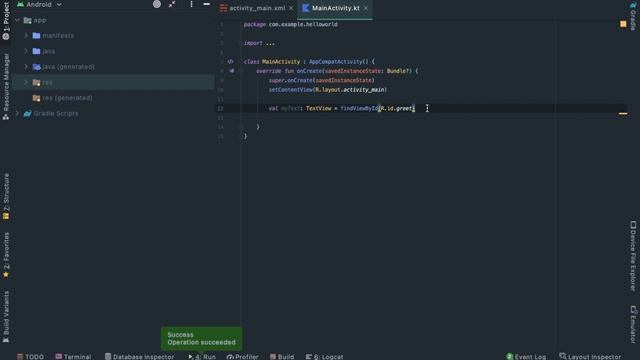Image resolution: width=640 pixels, height=360 pixels.
Task: Open the Structure tool window
Action: [x=6, y=197]
